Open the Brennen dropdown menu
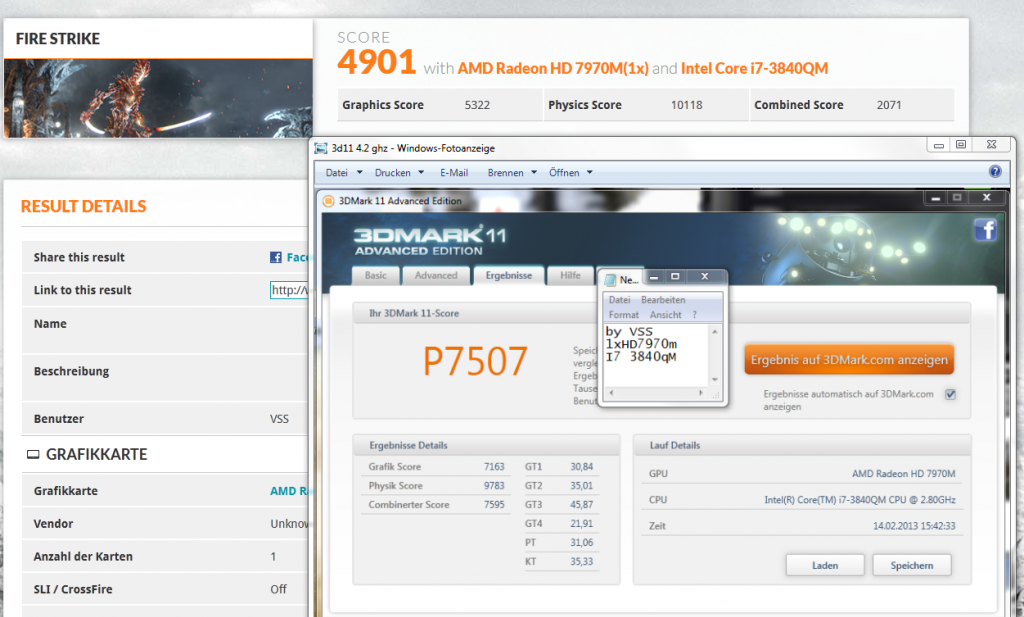The height and width of the screenshot is (617, 1024). point(512,172)
